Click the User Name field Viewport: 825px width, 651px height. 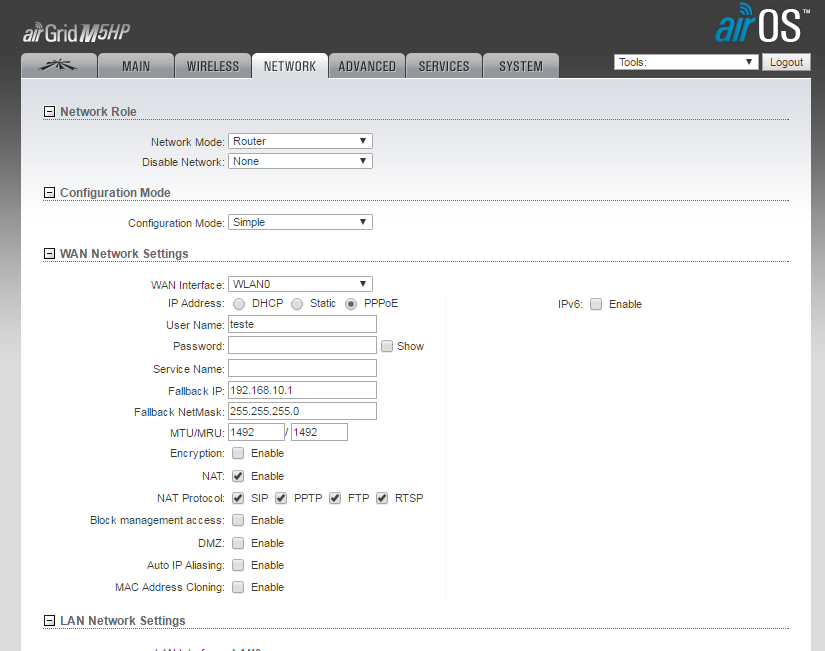pyautogui.click(x=302, y=324)
